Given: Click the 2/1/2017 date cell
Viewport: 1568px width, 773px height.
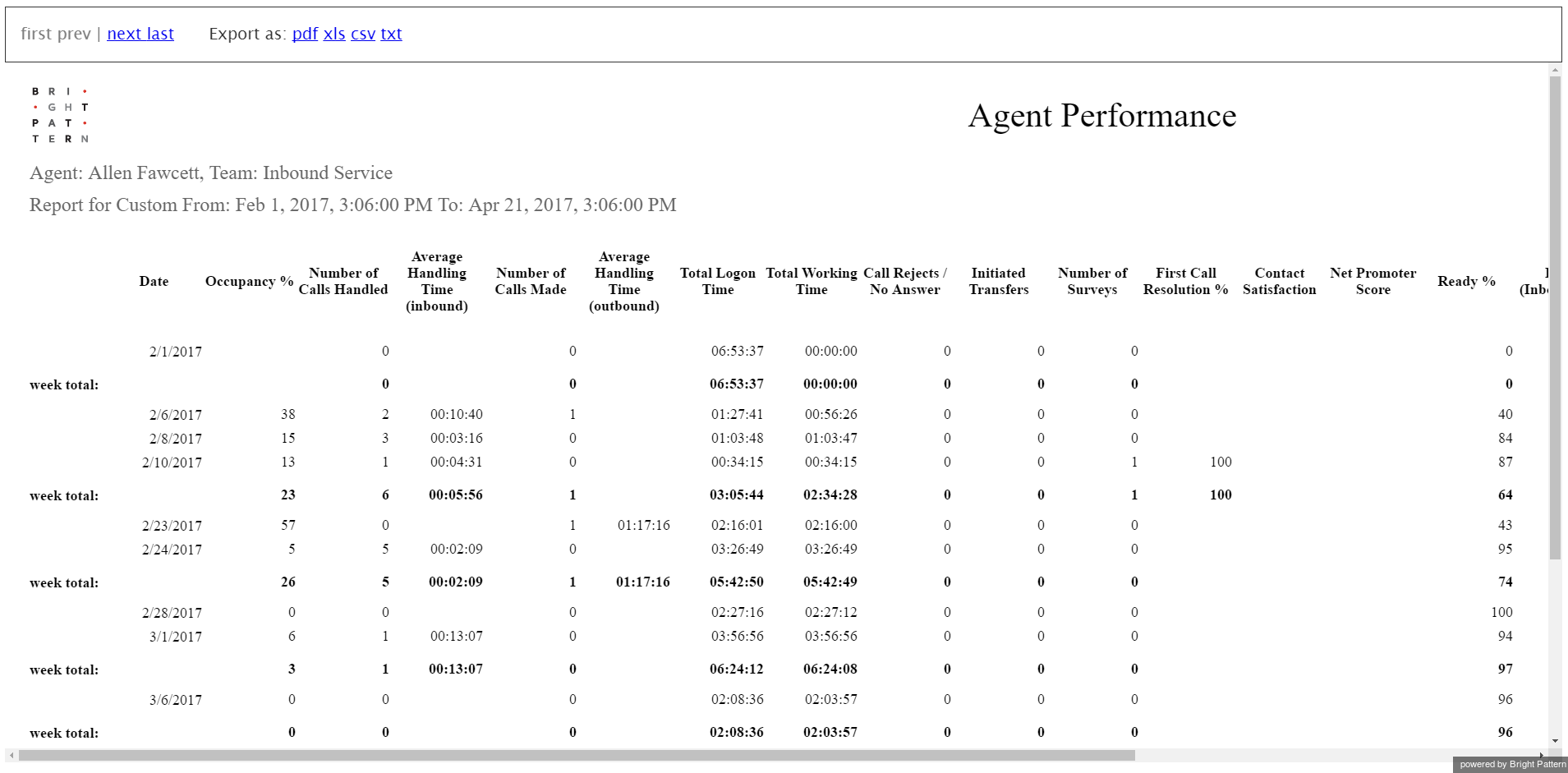Looking at the screenshot, I should pos(175,352).
